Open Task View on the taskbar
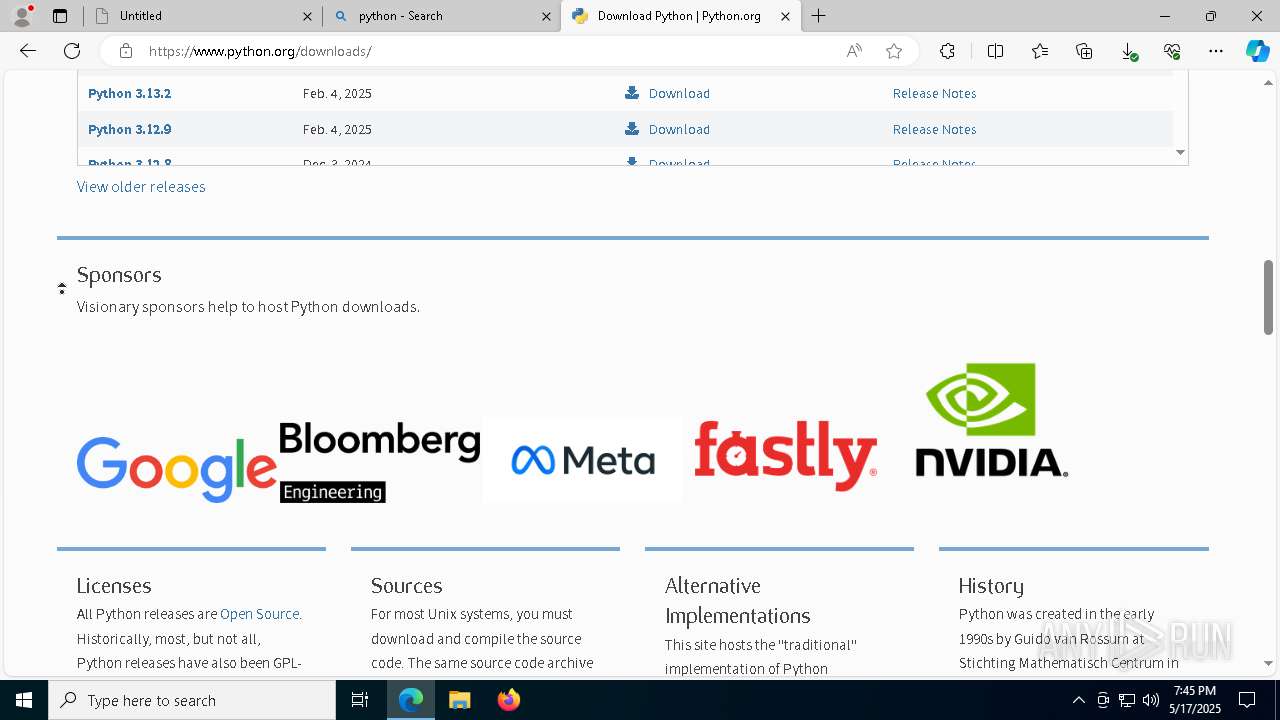Viewport: 1280px width, 720px height. pos(360,700)
